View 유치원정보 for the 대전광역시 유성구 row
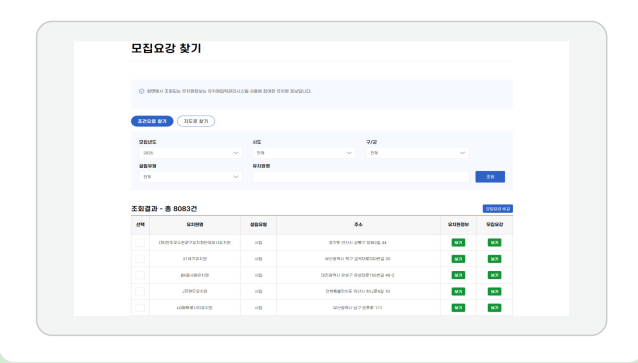This screenshot has width=638, height=363. pos(458,275)
